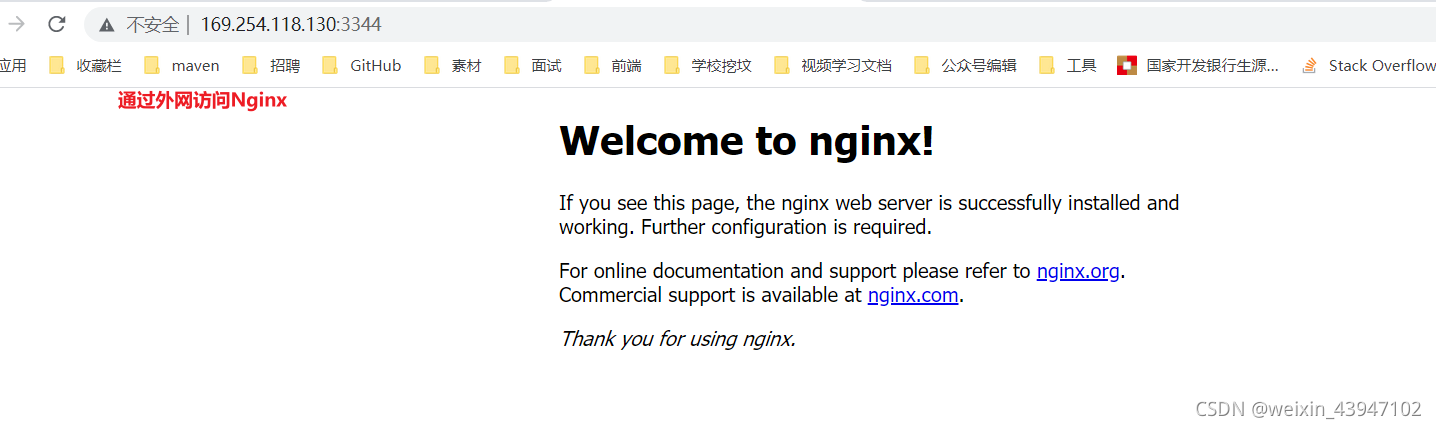Open the 素材 bookmark folder
The height and width of the screenshot is (429, 1436).
pos(453,66)
